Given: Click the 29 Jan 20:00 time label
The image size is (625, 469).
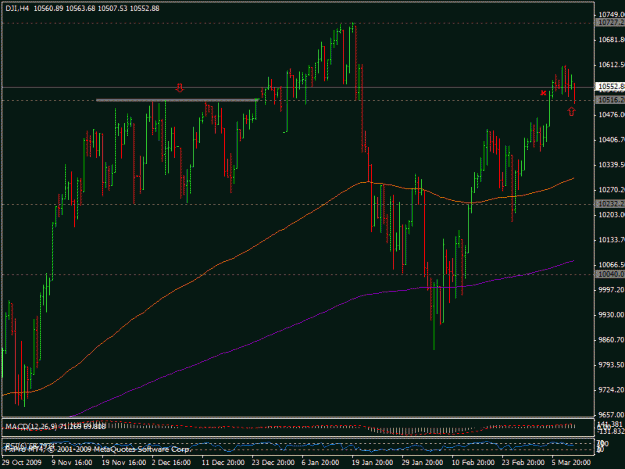Looking at the screenshot, I should [x=422, y=463].
